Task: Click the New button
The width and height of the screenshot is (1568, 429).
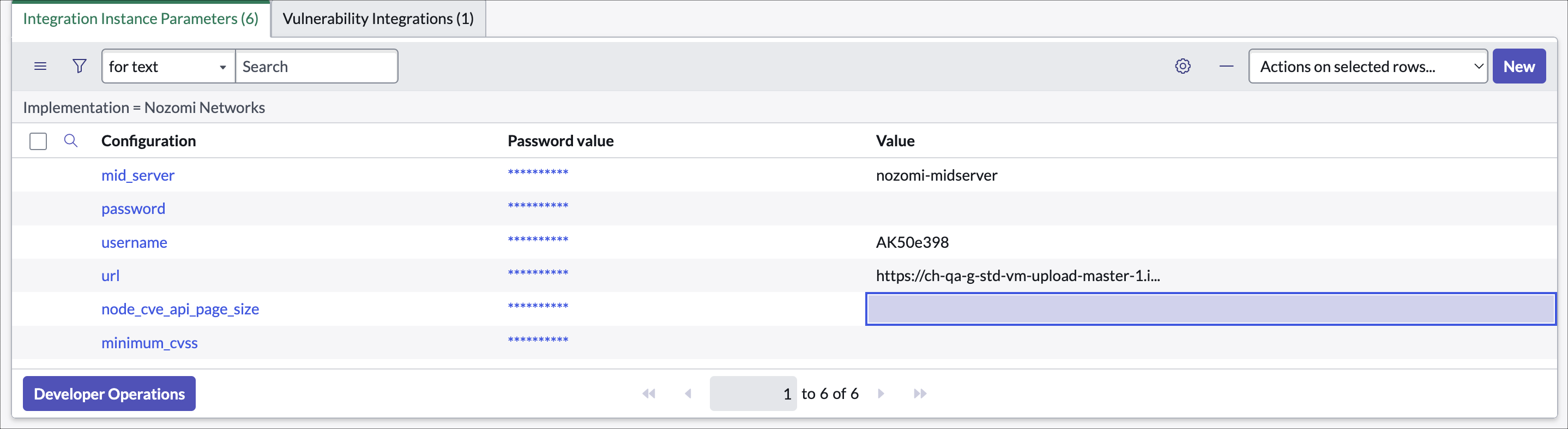Action: (1519, 66)
